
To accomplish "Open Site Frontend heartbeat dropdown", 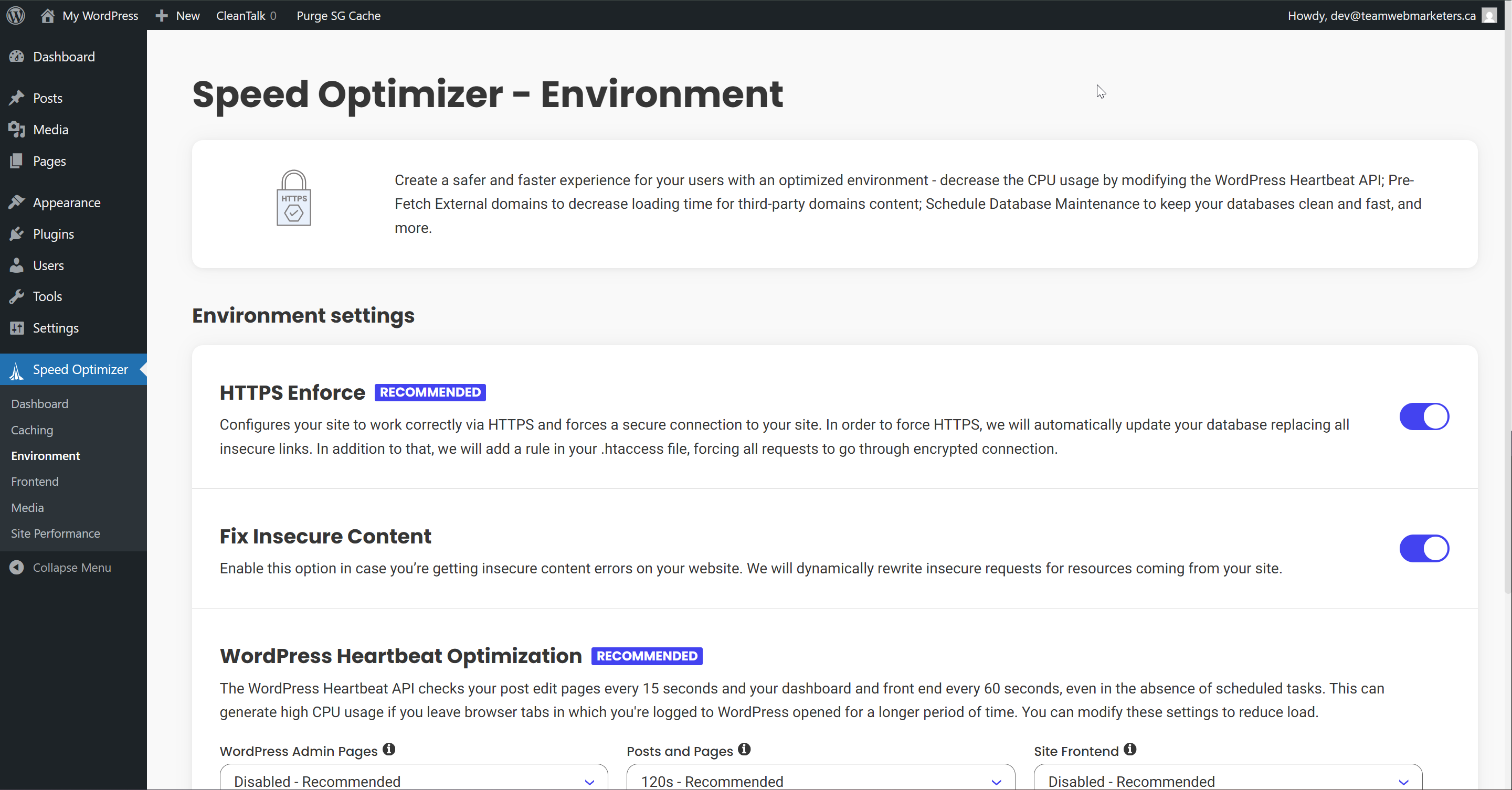I will tap(1228, 780).
